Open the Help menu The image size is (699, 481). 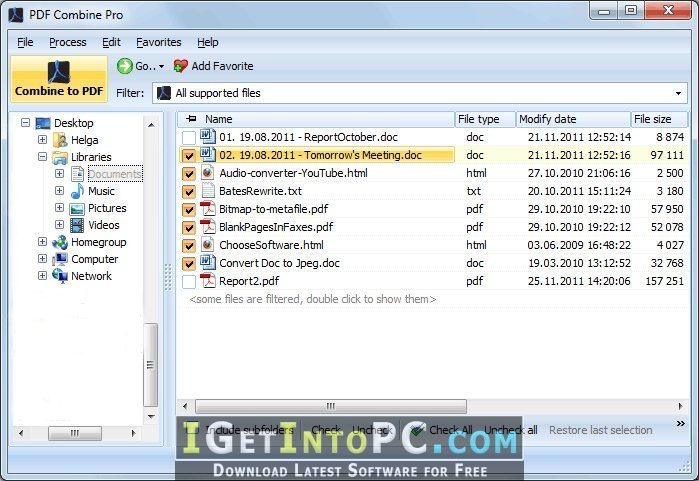tap(208, 42)
